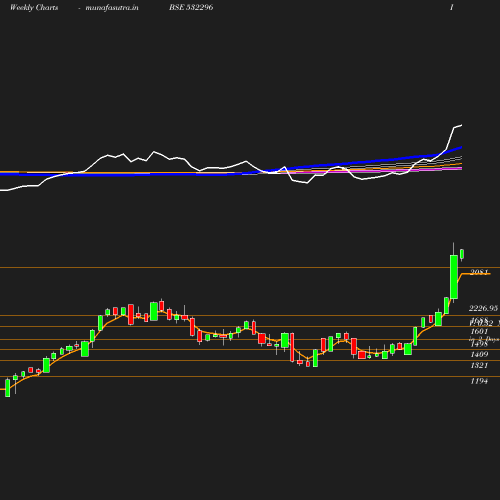Click the 2226.95 current price label
The width and height of the screenshot is (500, 500).
coord(483,308)
